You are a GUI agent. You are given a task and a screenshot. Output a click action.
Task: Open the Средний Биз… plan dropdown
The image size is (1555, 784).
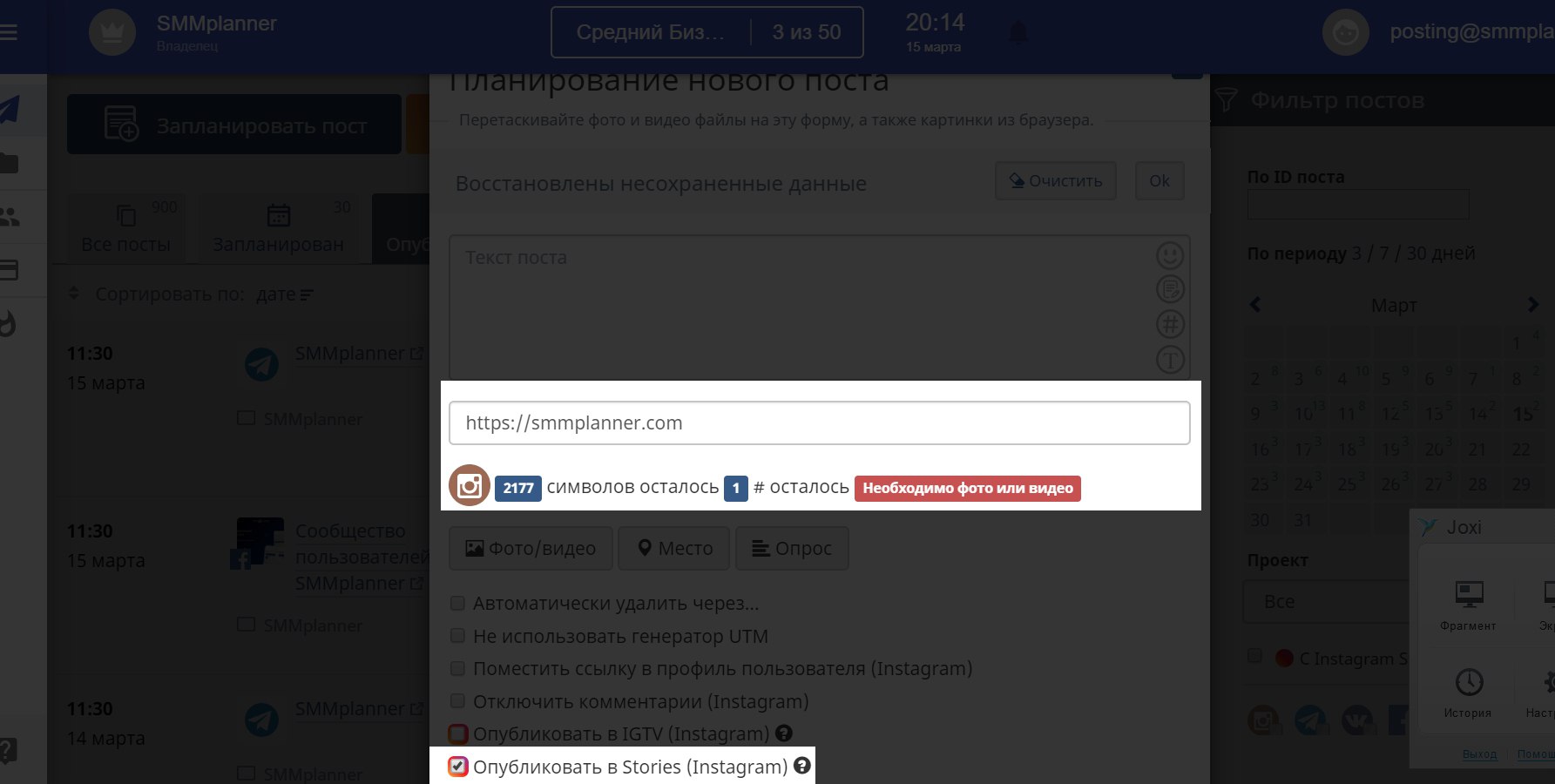[651, 32]
